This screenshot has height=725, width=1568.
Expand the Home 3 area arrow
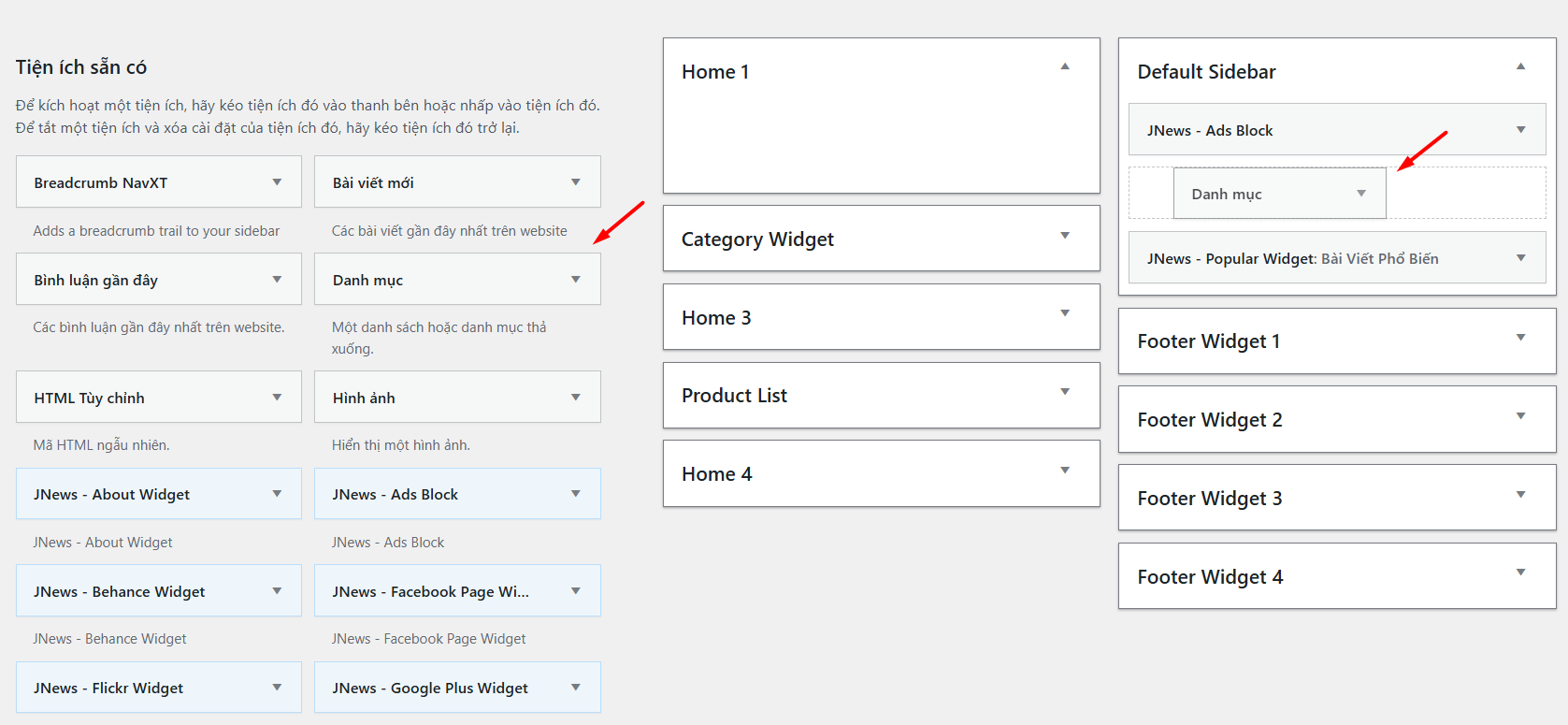(1065, 313)
